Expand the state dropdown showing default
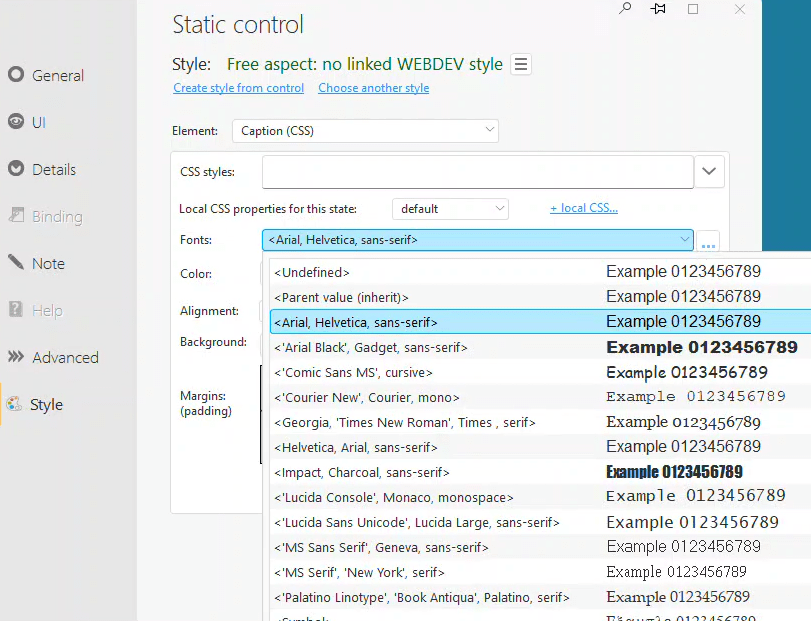 [x=499, y=209]
